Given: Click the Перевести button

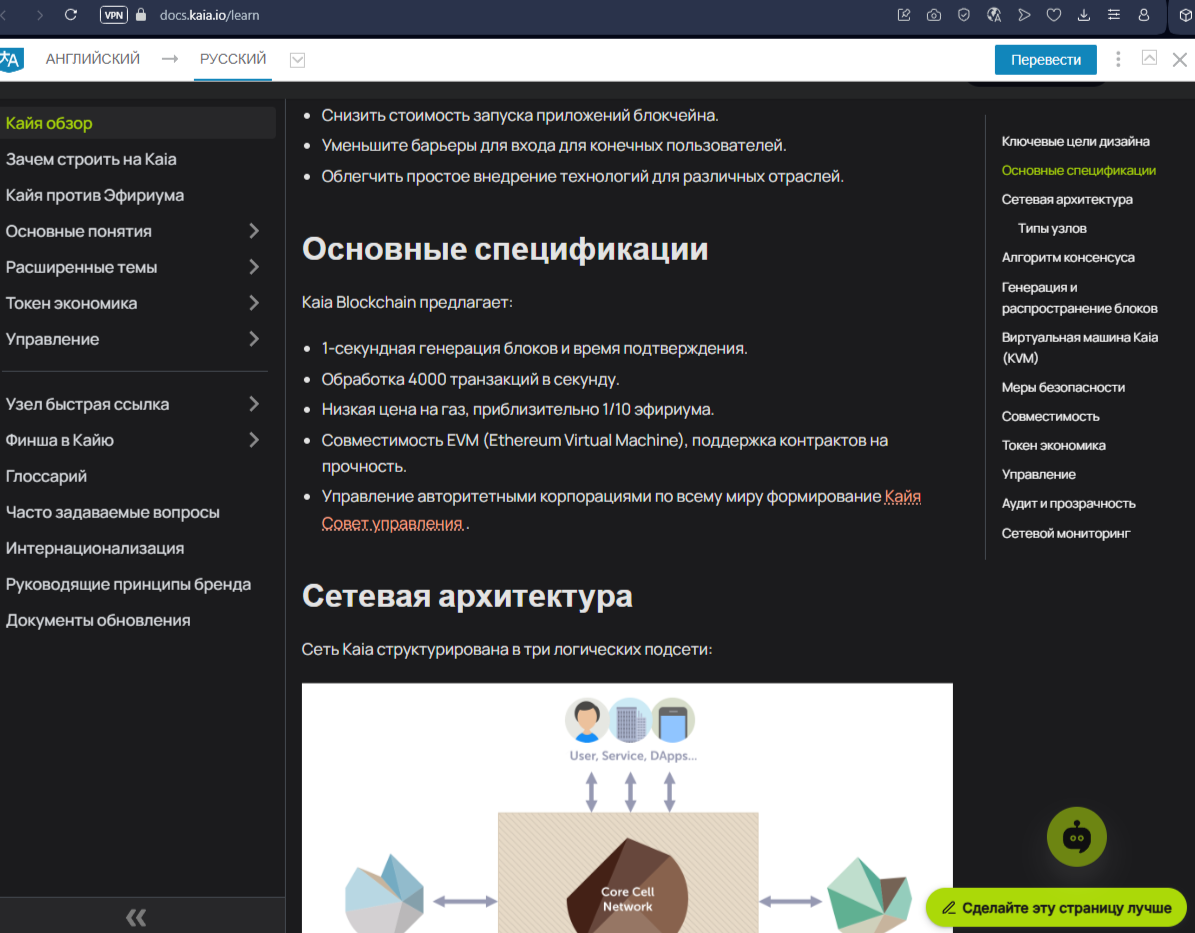Looking at the screenshot, I should click(1044, 58).
